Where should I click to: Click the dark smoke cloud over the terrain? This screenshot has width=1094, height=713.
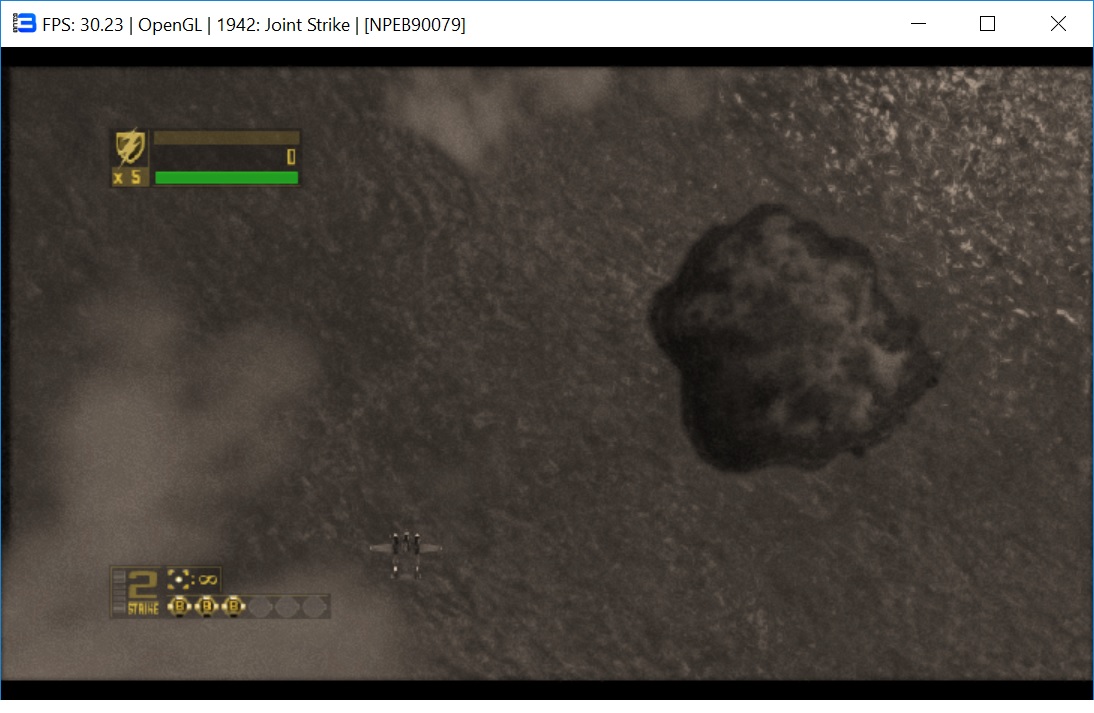pos(793,338)
